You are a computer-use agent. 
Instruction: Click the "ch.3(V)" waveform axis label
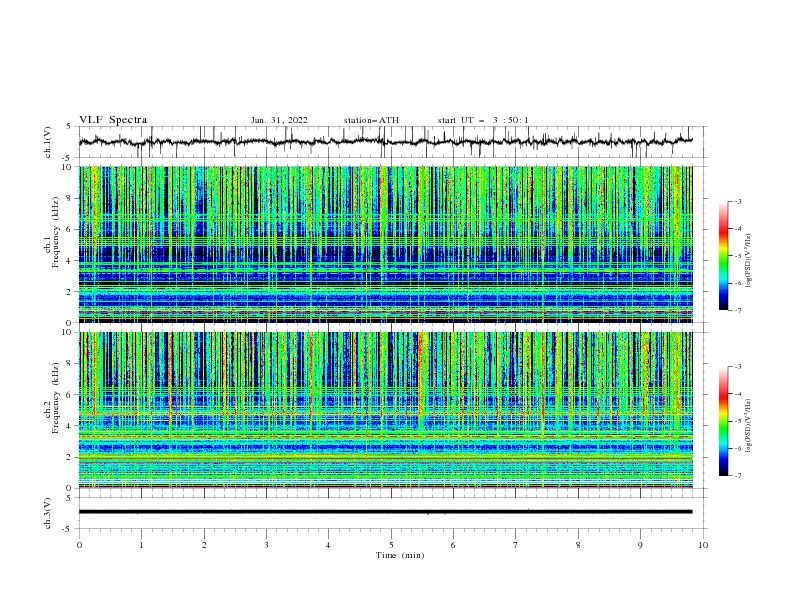click(x=48, y=513)
